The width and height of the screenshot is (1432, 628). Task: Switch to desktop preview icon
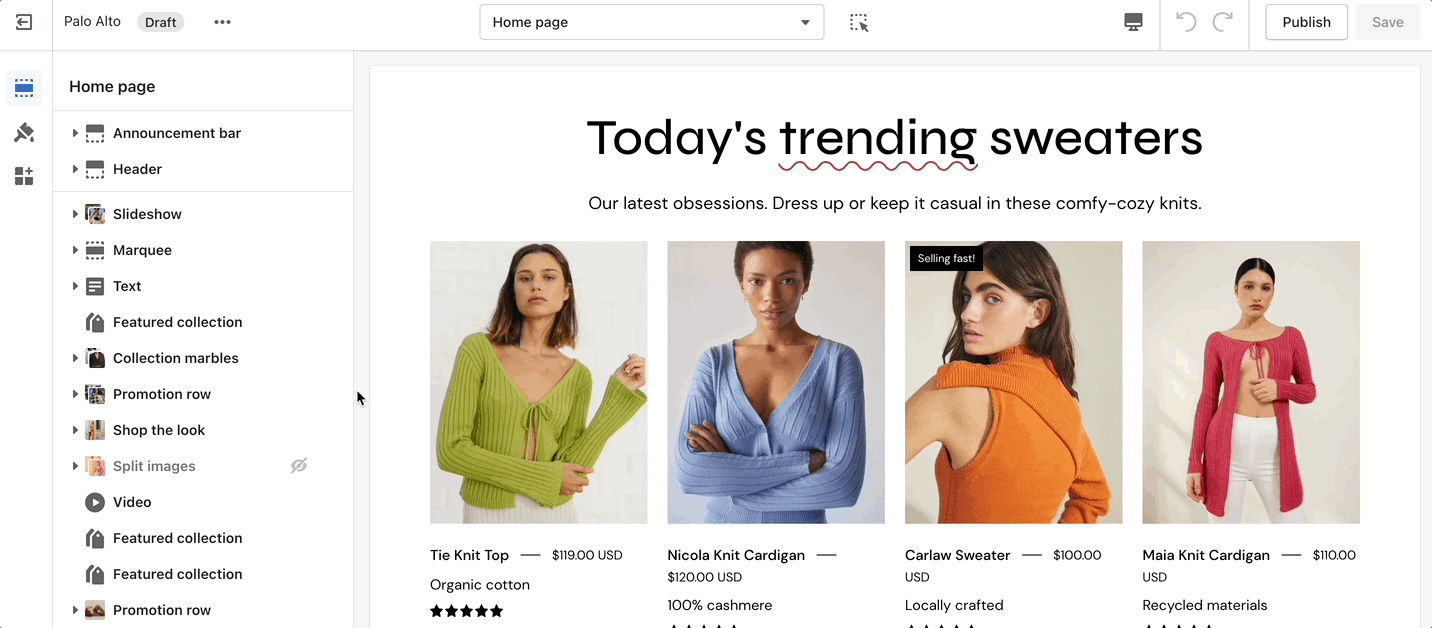coord(1133,22)
